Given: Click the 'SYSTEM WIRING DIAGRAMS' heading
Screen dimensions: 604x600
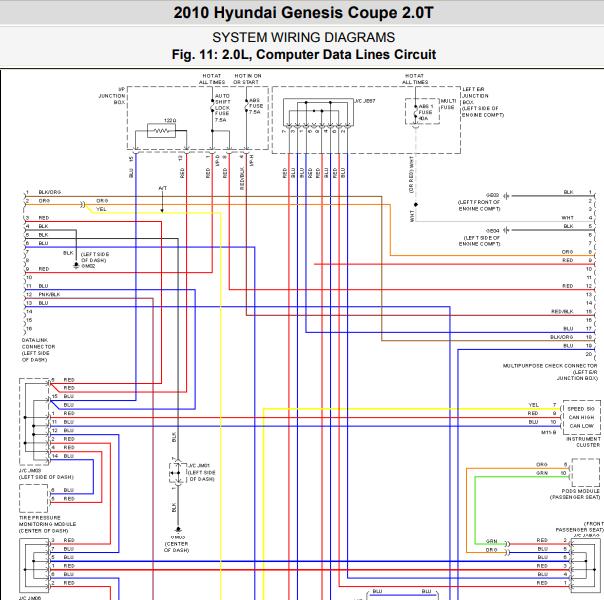Looking at the screenshot, I should pyautogui.click(x=304, y=37).
